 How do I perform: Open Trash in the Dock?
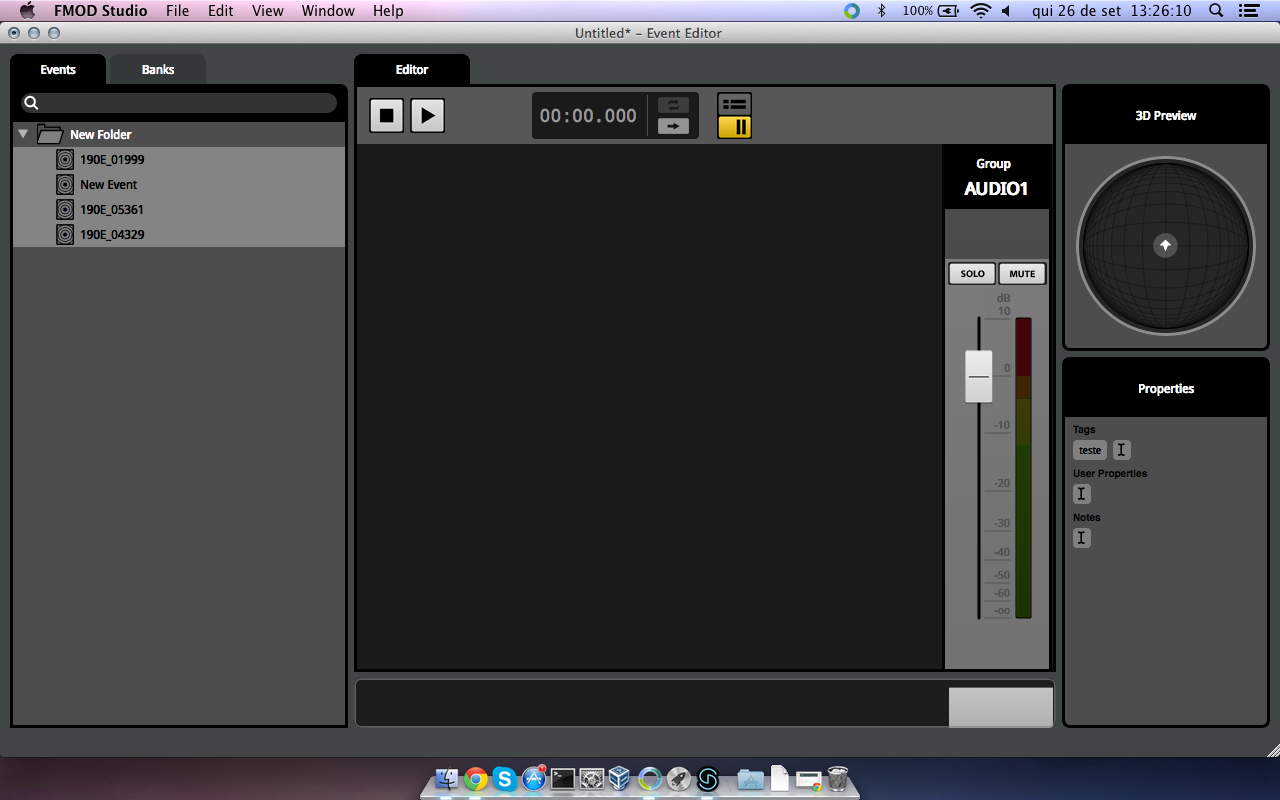[x=839, y=779]
